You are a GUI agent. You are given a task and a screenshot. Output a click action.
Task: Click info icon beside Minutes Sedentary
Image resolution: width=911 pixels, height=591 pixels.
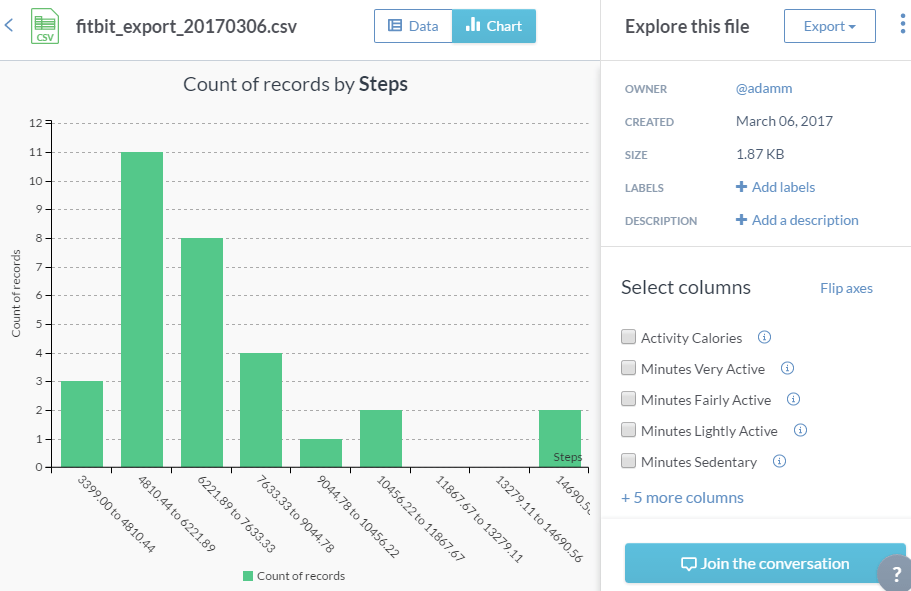[x=779, y=461]
